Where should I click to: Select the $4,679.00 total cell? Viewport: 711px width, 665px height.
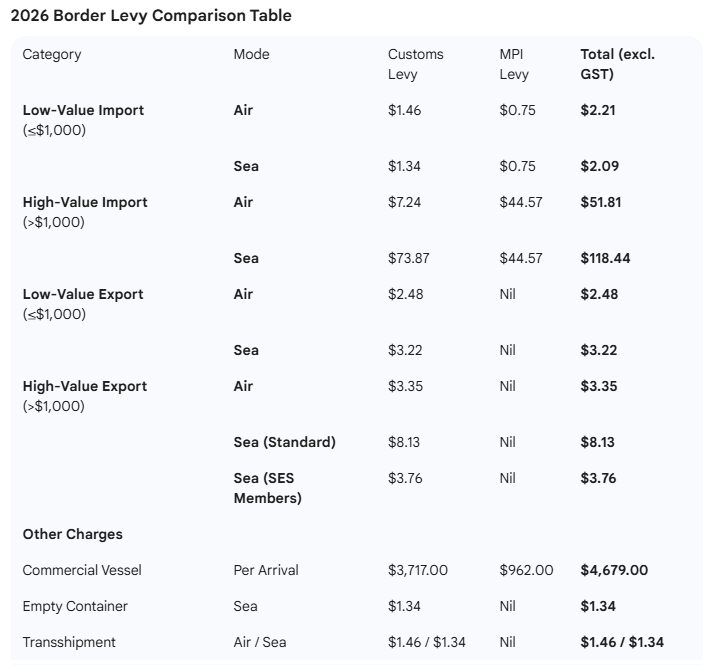pyautogui.click(x=614, y=570)
